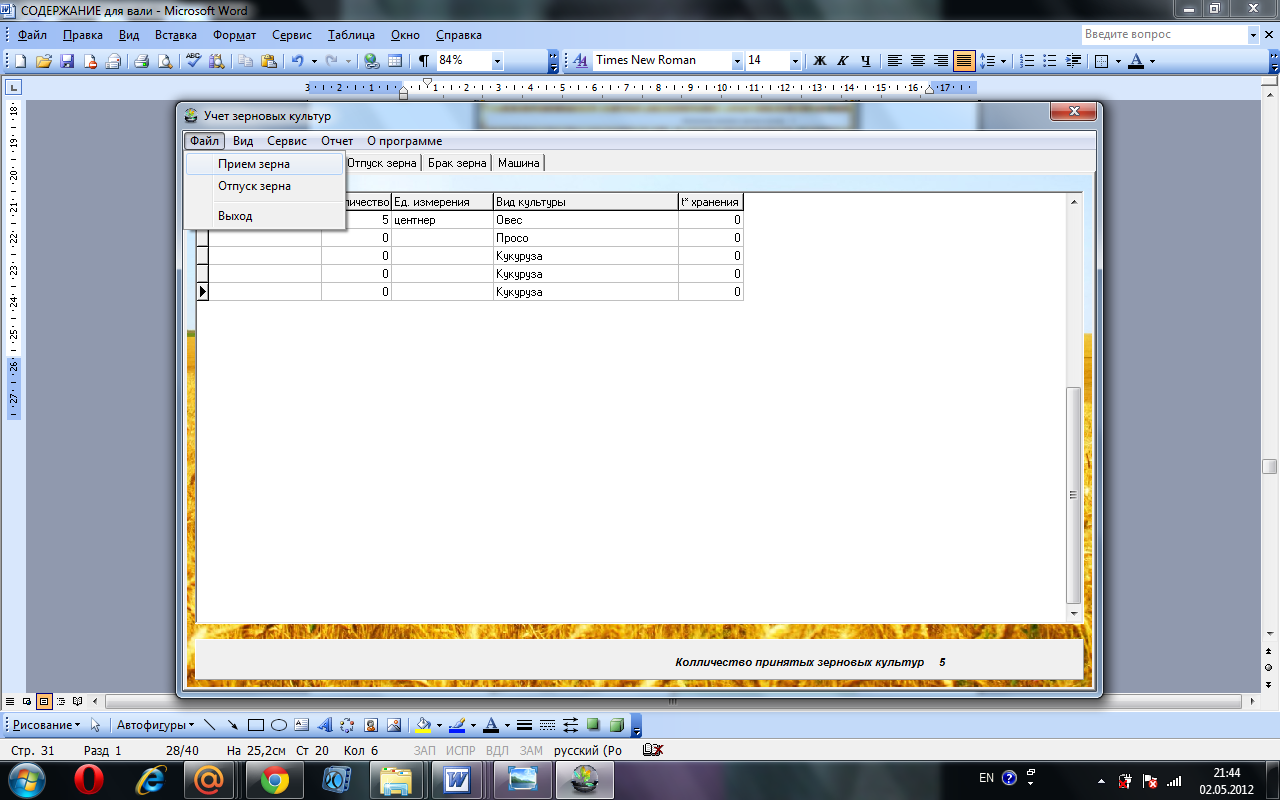The width and height of the screenshot is (1280, 800).
Task: Click the increase indent icon
Action: click(x=1073, y=61)
